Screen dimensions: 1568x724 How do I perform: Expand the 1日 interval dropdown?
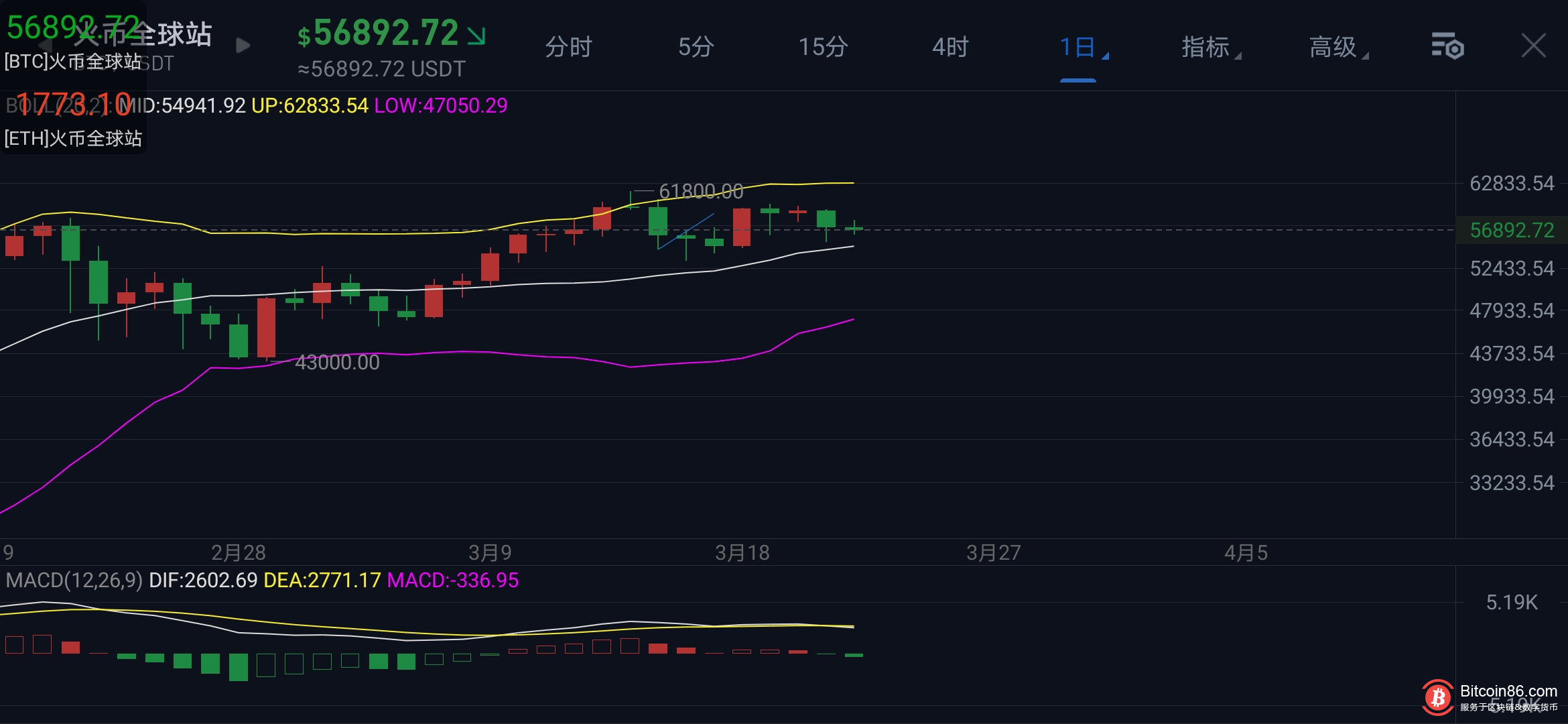[1079, 47]
